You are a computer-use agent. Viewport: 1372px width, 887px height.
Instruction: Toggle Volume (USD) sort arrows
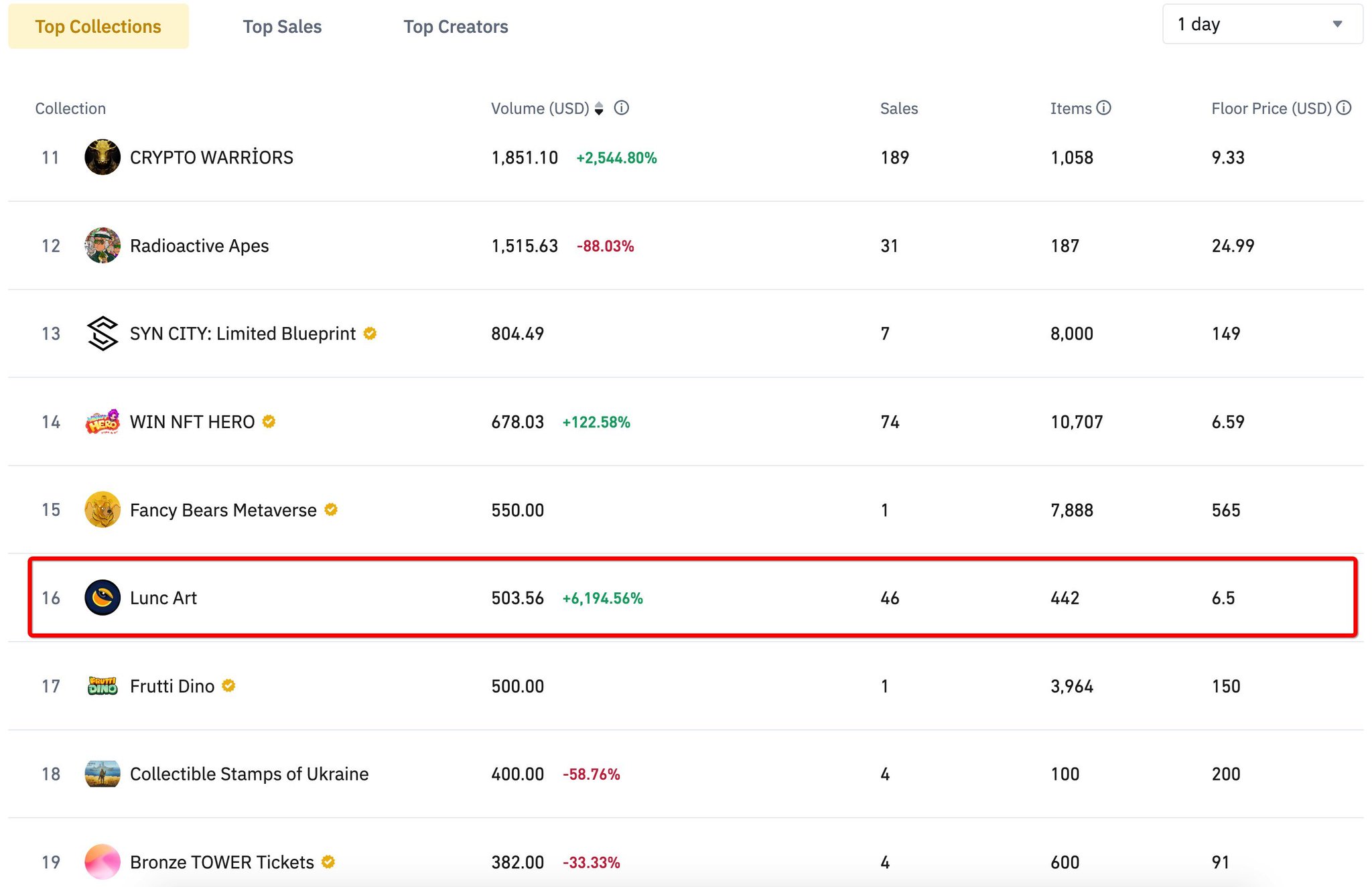[x=599, y=109]
